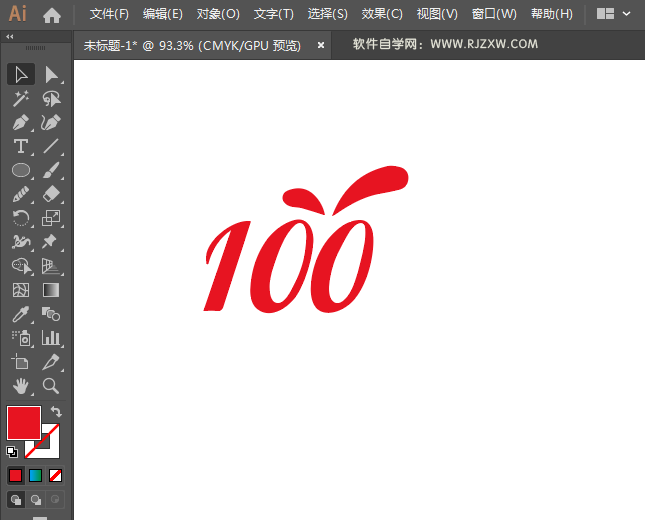Open the 效果(C) menu
The image size is (645, 520).
382,14
